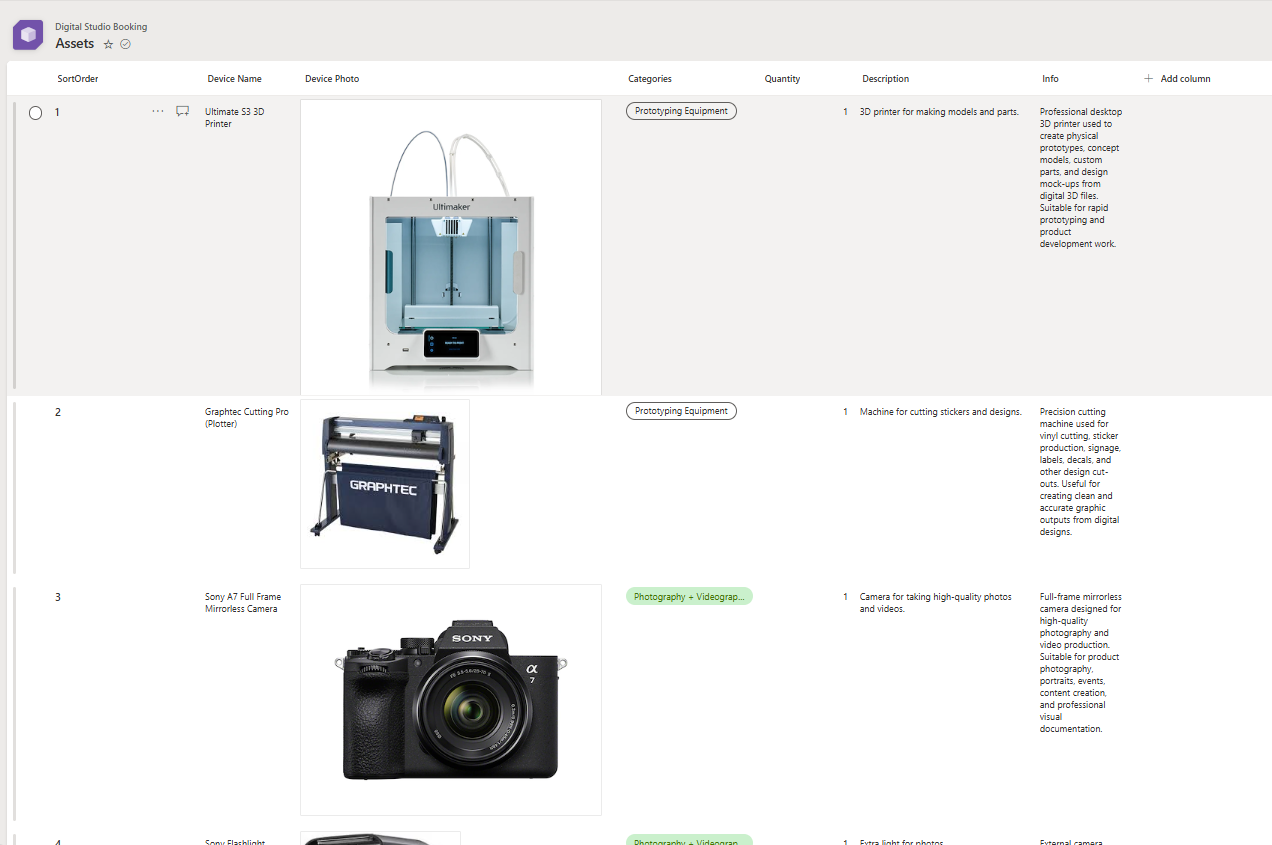Viewport: 1272px width, 845px height.
Task: Click the Quantity value in the 3D printer row
Action: coord(845,112)
